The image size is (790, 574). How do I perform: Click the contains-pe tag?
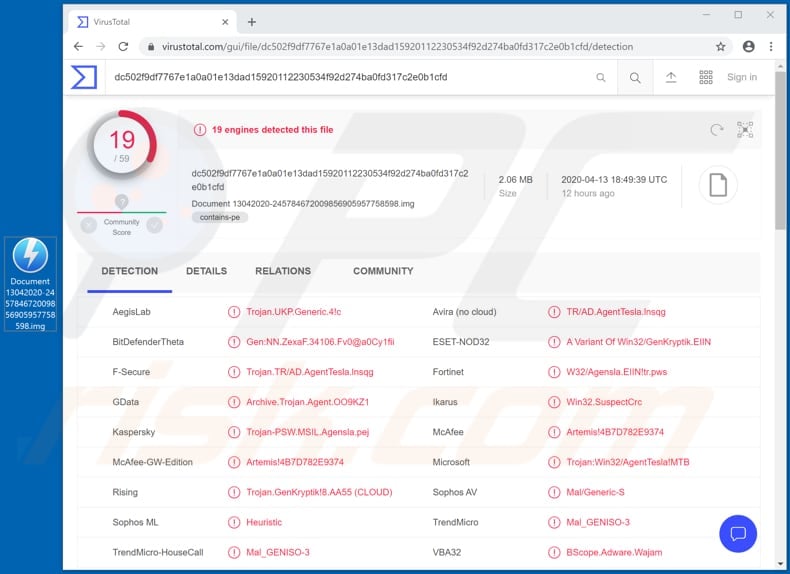point(220,217)
